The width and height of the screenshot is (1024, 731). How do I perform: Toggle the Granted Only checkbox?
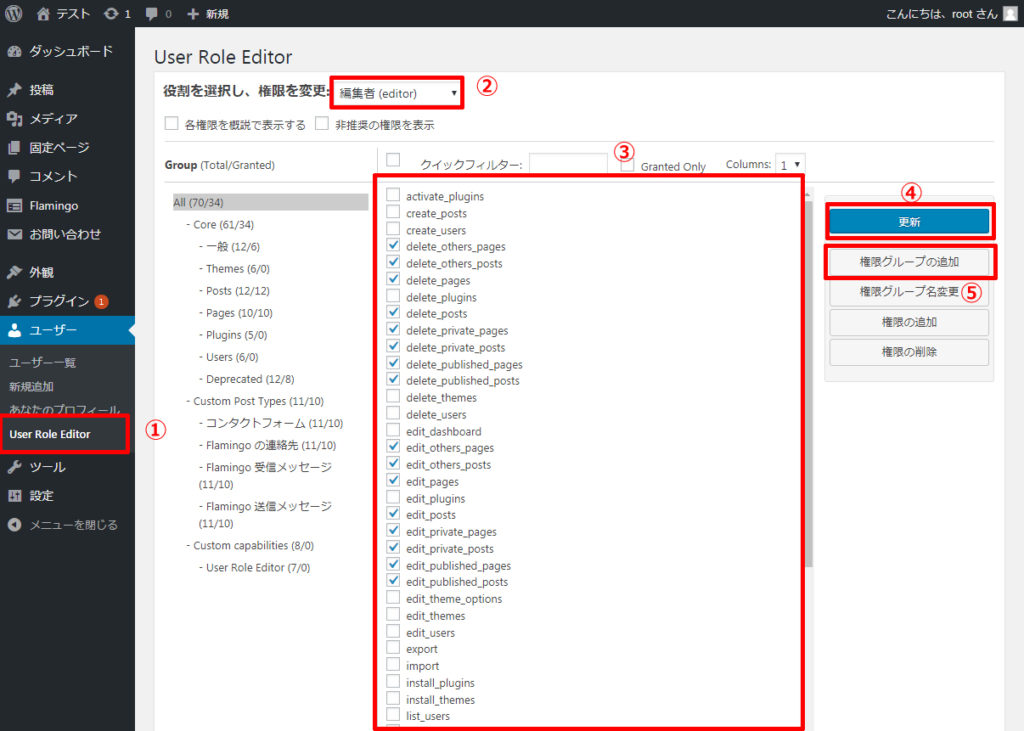click(x=627, y=165)
